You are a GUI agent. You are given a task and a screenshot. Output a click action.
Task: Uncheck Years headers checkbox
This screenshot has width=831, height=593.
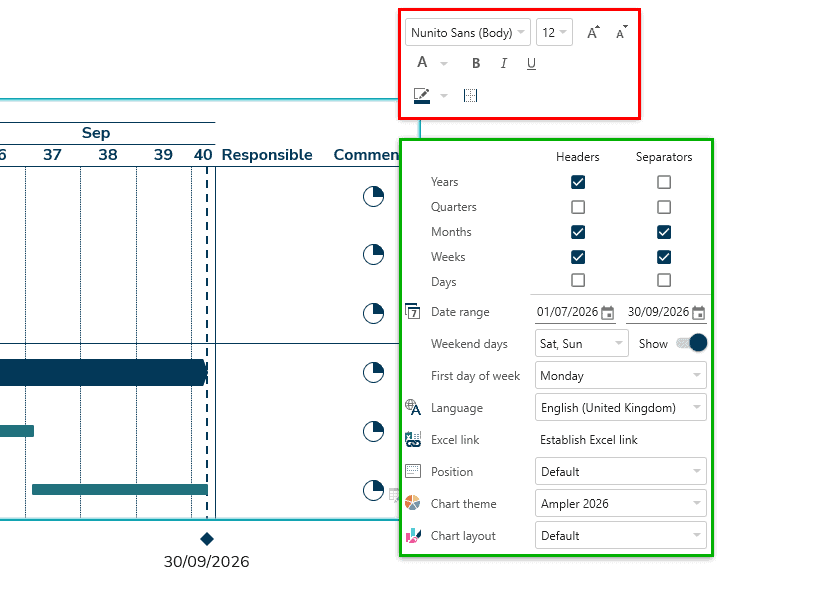coord(578,182)
